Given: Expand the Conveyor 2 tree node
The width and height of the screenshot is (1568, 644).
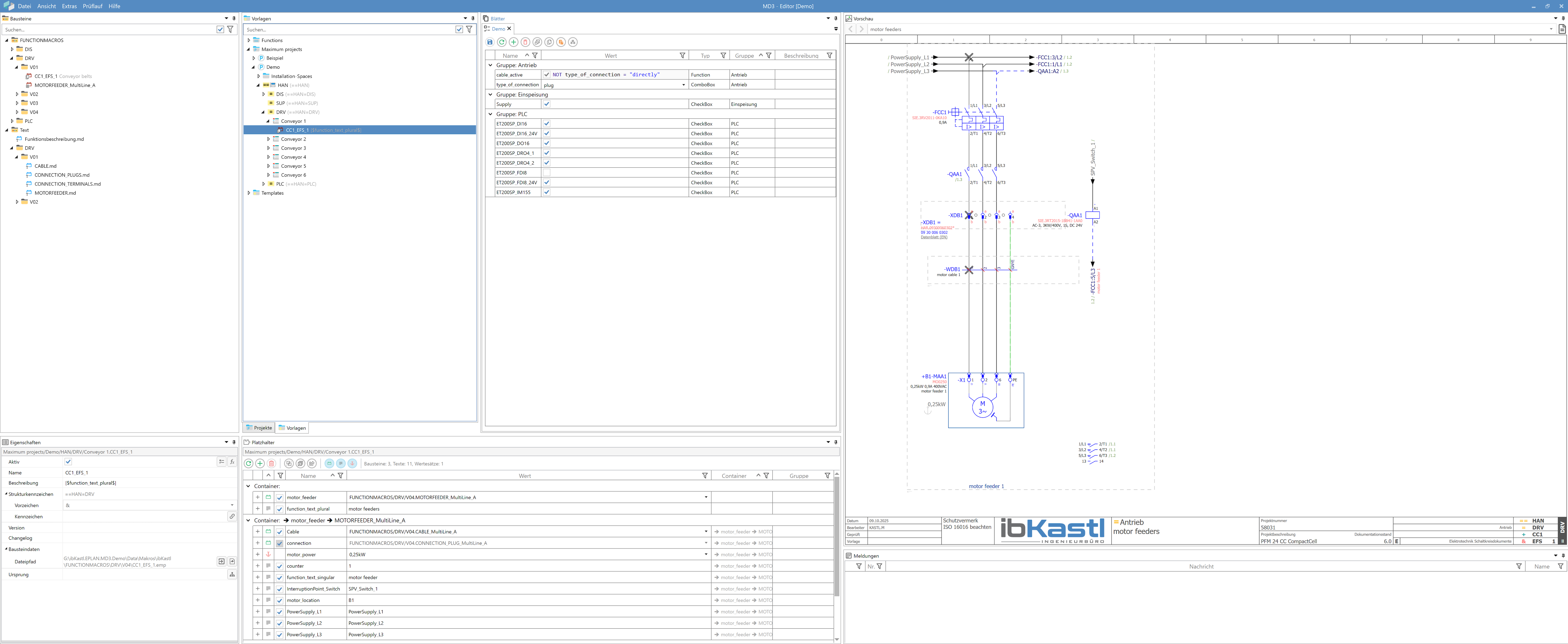Looking at the screenshot, I should click(x=268, y=139).
